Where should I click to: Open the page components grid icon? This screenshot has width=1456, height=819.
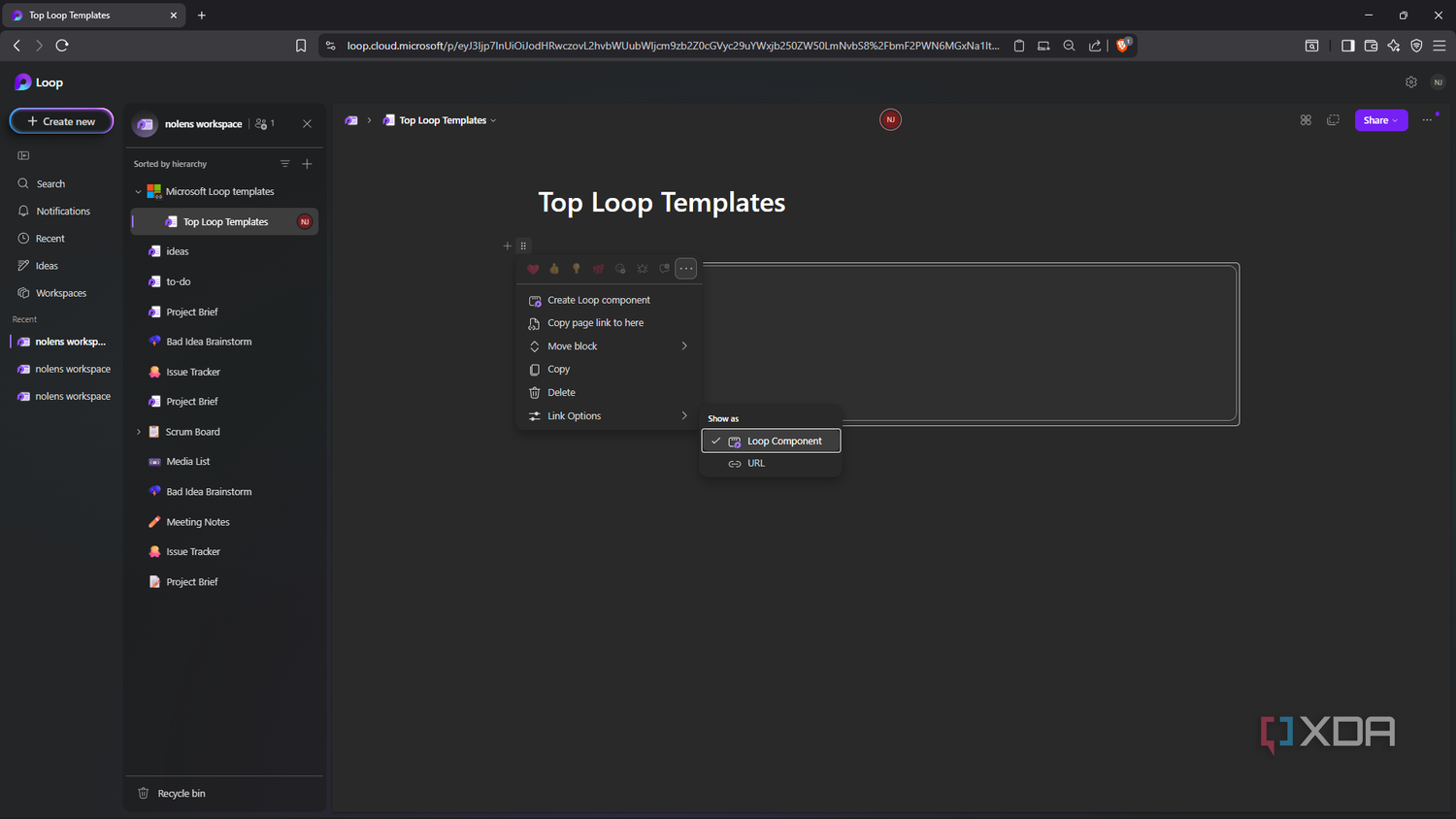1306,120
